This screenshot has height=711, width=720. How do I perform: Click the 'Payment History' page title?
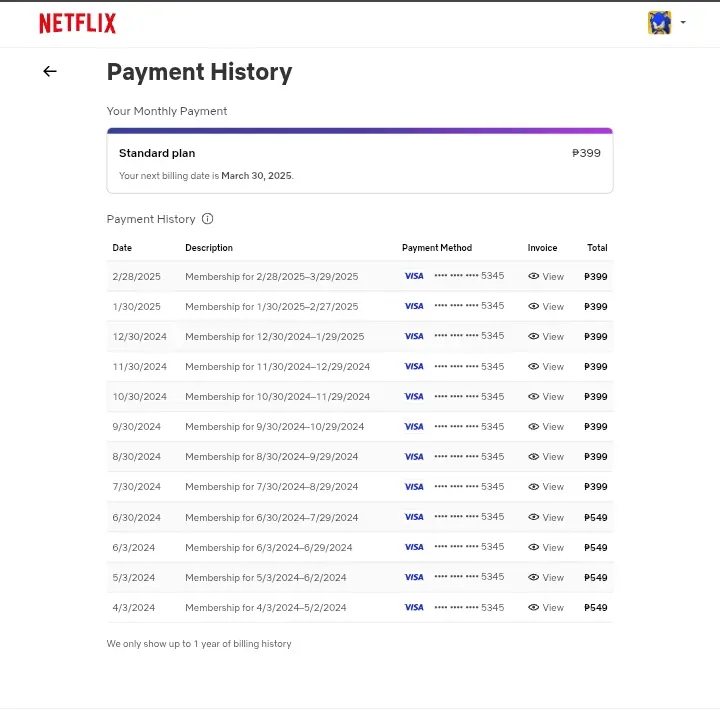point(199,72)
